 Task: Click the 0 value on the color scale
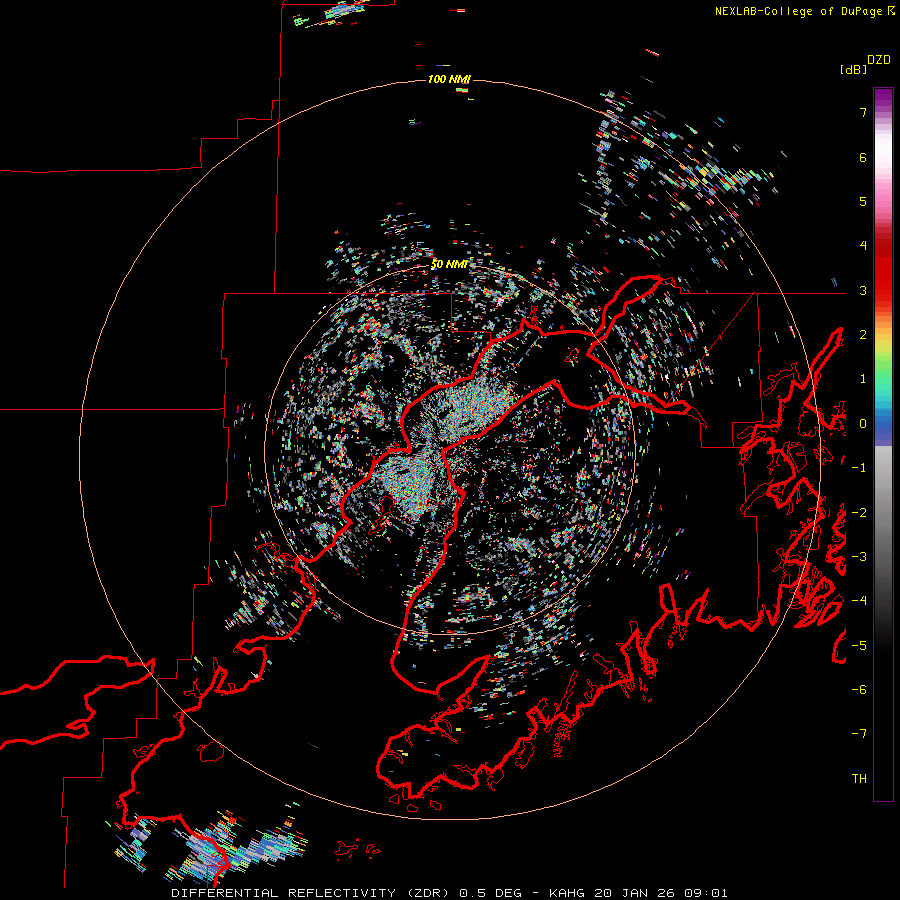tap(863, 424)
